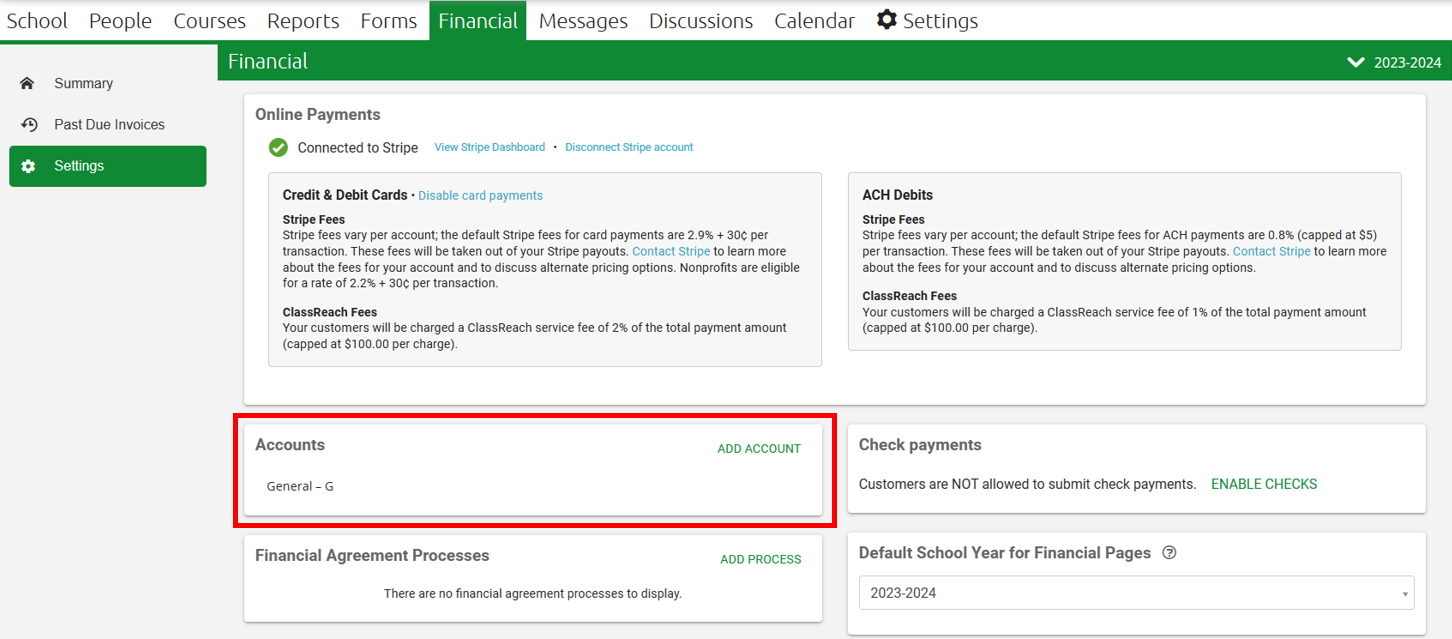Click the ACH Debits heading

898,195
